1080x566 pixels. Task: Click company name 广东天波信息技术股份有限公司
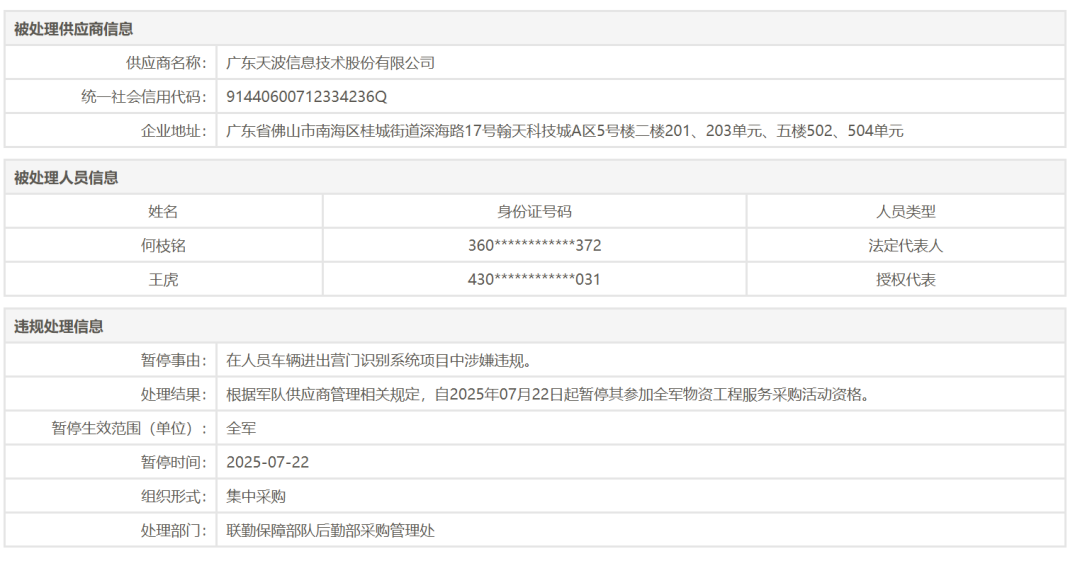[x=331, y=63]
